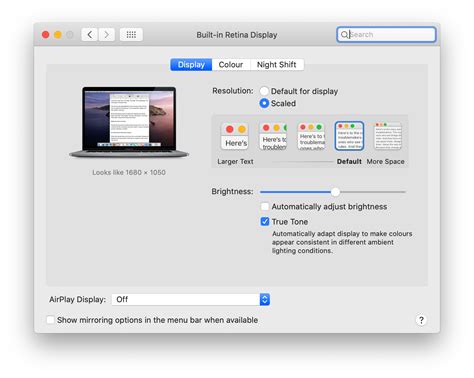Viewport: 474px width, 378px height.
Task: Open the AirPlay Display dropdown
Action: click(x=191, y=299)
